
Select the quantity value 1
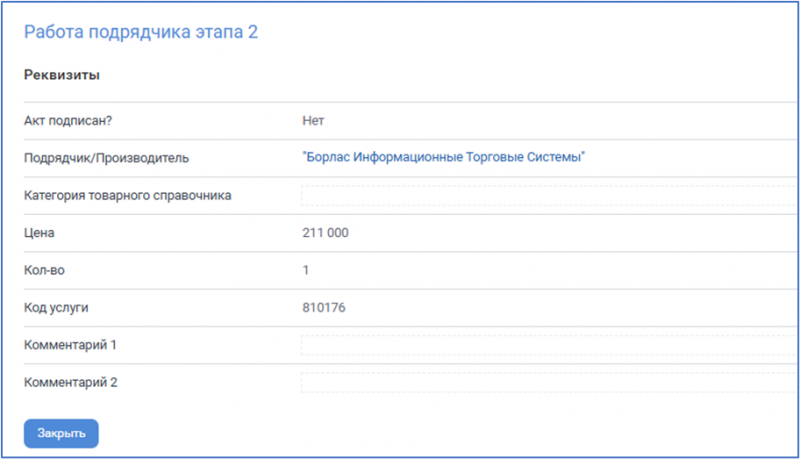(x=306, y=270)
